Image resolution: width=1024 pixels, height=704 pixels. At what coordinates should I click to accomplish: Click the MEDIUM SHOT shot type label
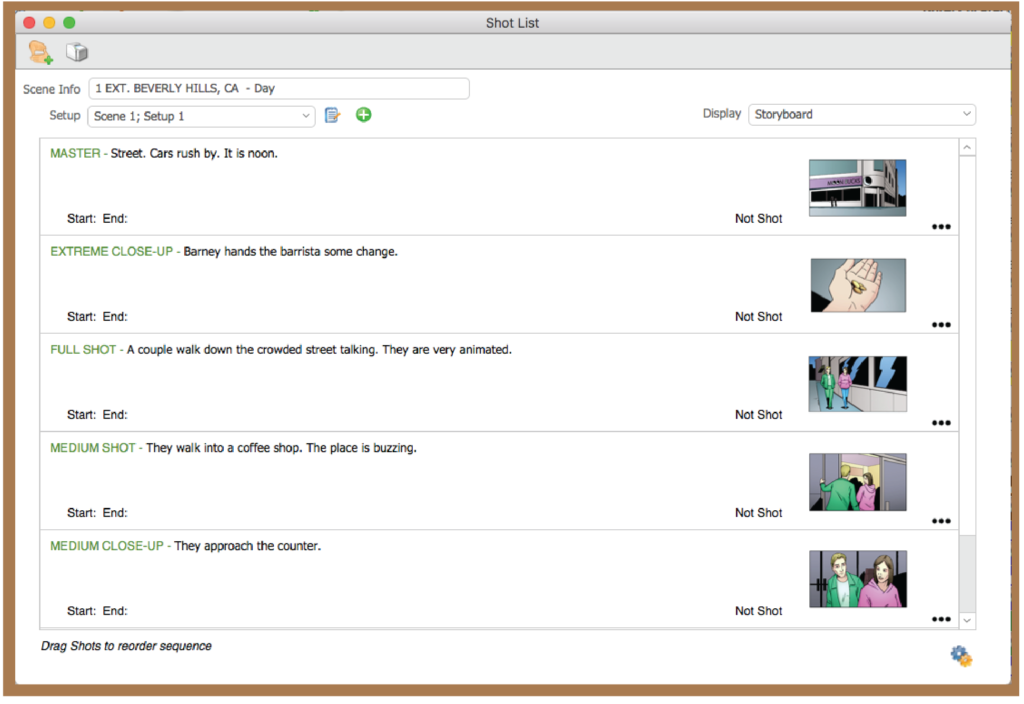93,448
